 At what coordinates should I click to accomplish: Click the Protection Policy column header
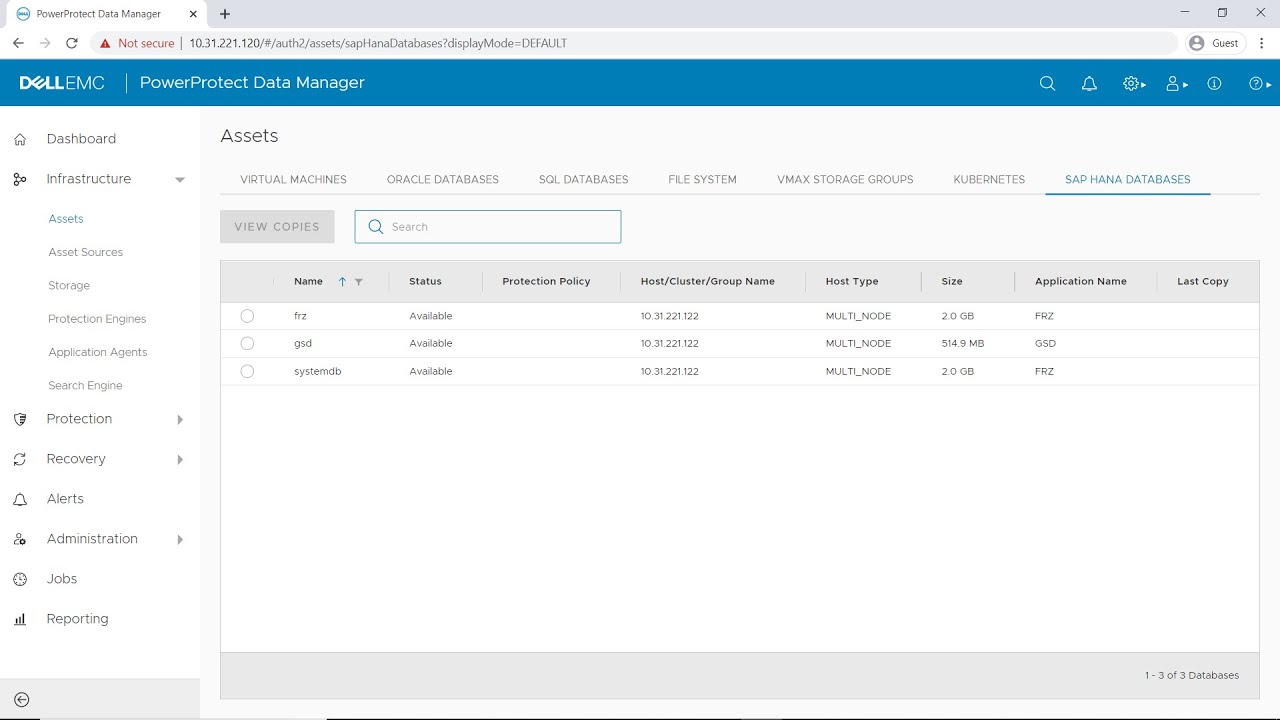(546, 282)
